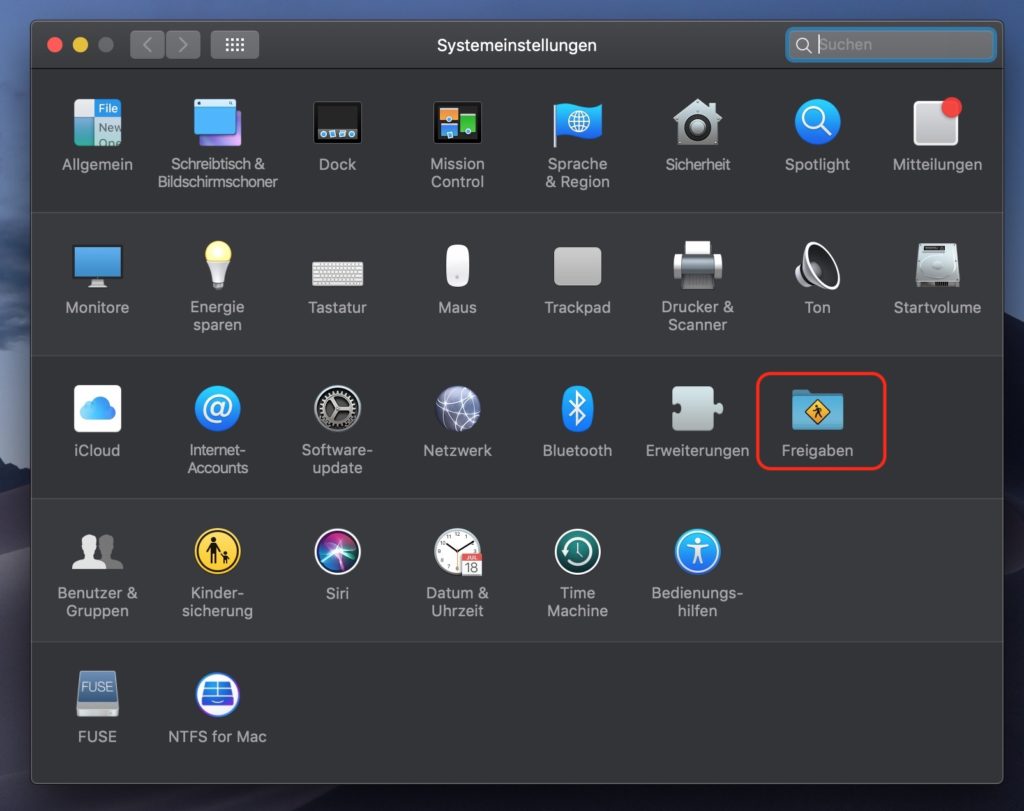This screenshot has width=1024, height=811.
Task: Focus the Suchen search field
Action: pyautogui.click(x=891, y=44)
